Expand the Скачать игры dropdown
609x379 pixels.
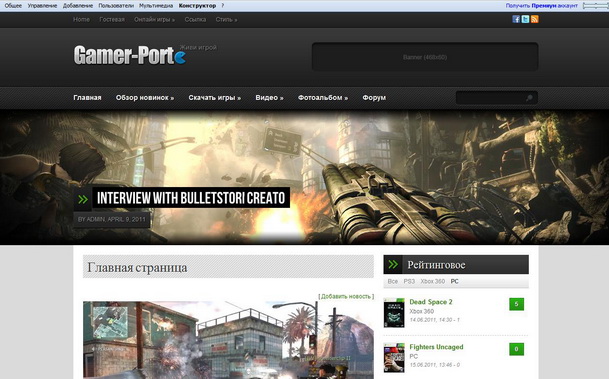click(x=214, y=97)
